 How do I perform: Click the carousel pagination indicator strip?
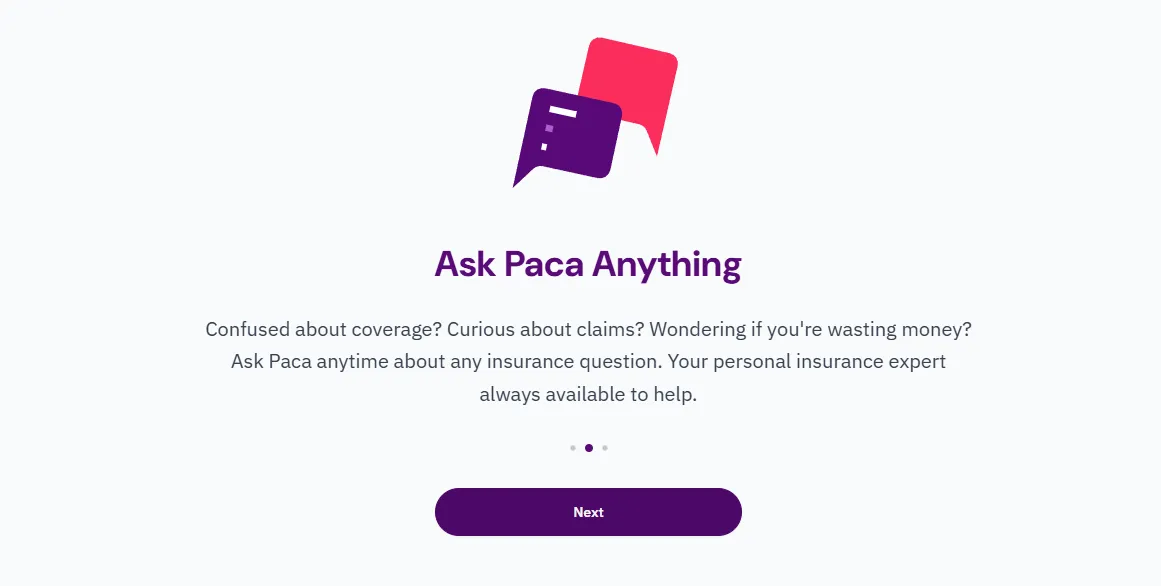pyautogui.click(x=588, y=448)
